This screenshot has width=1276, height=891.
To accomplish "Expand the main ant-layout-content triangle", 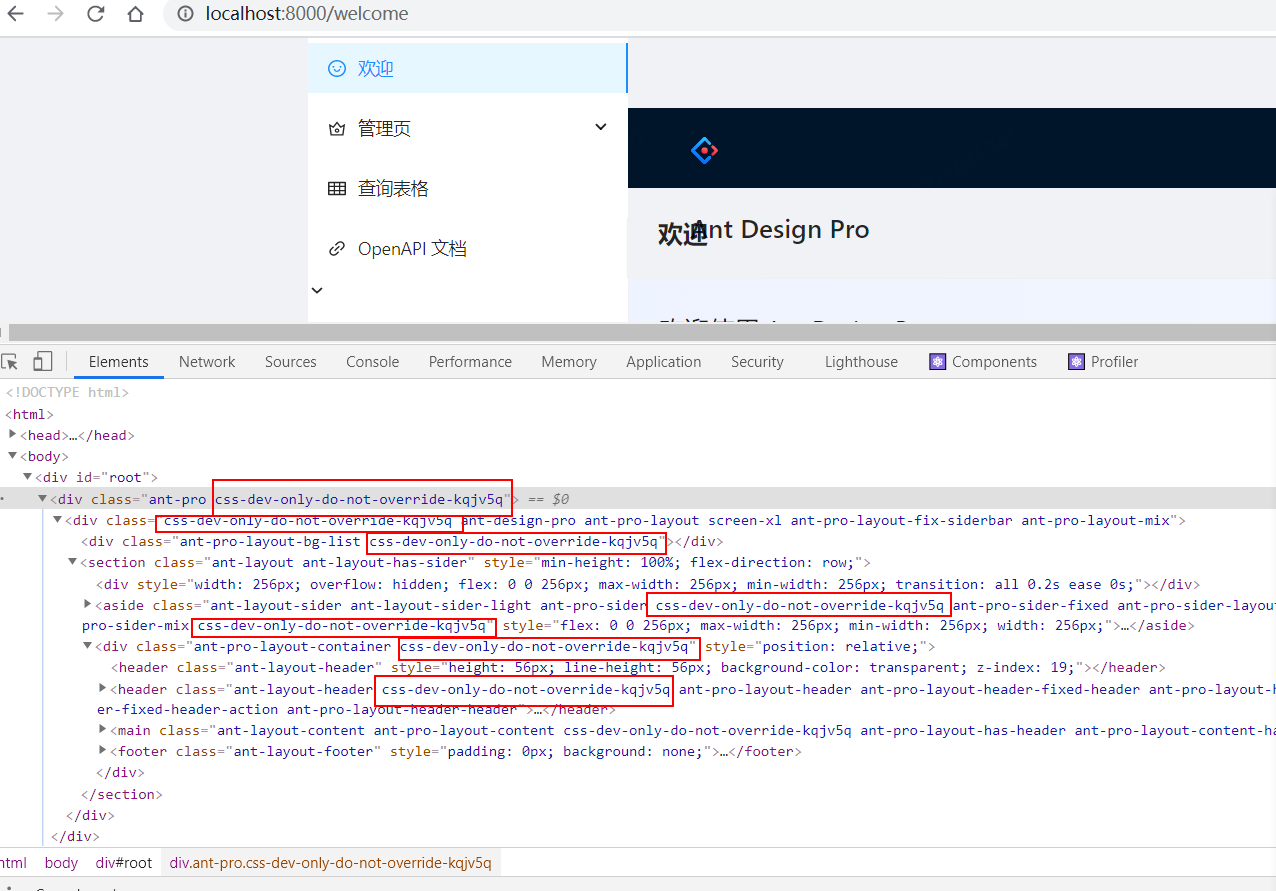I will [x=103, y=730].
